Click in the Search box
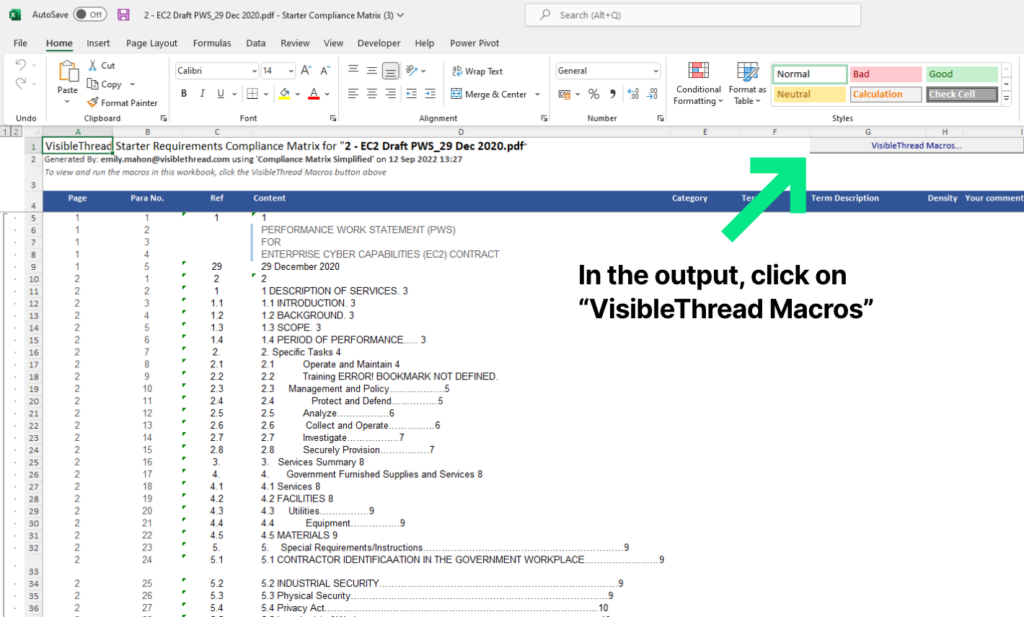 692,14
